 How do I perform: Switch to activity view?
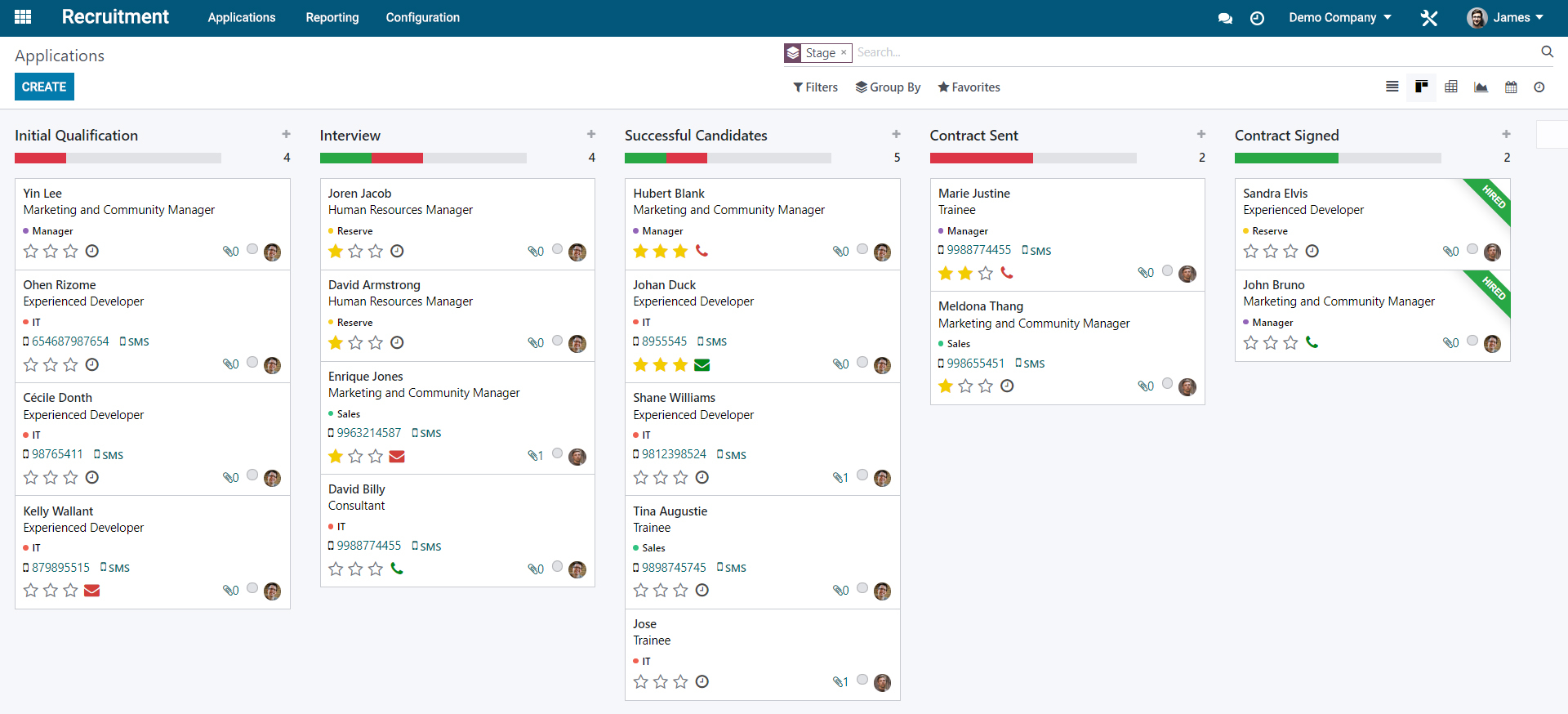pos(1539,87)
